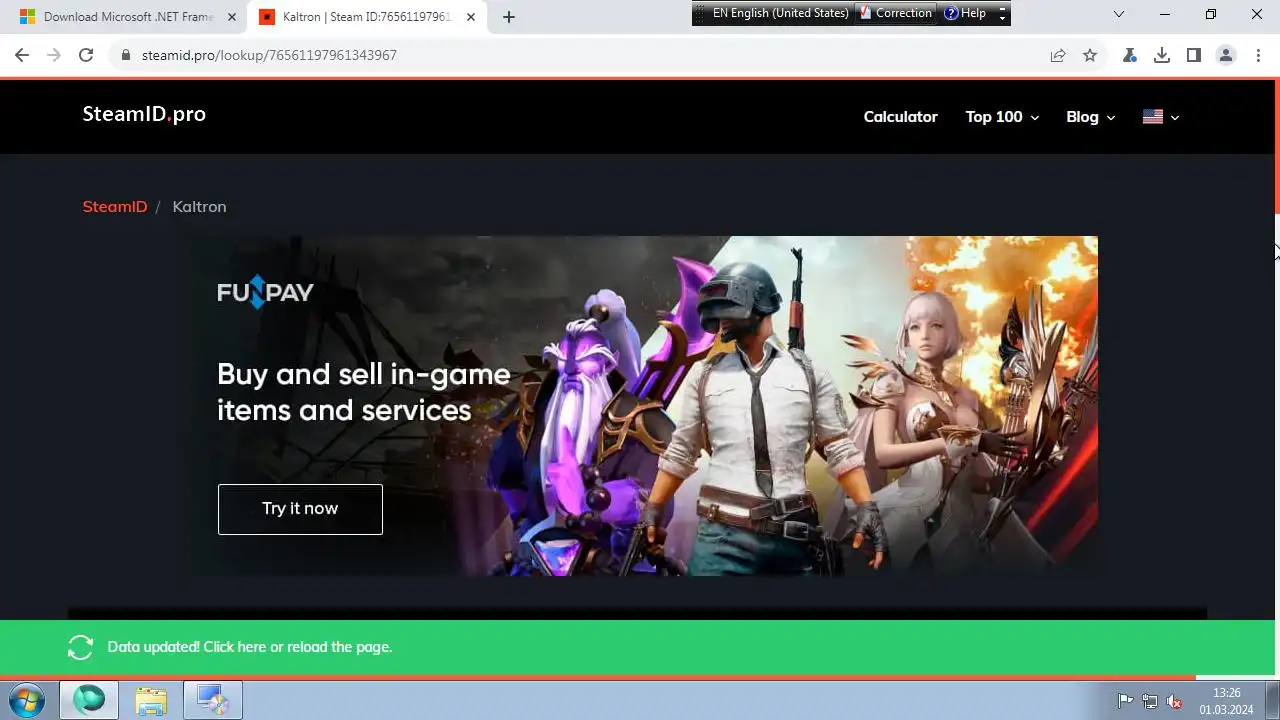Click the SteamID breadcrumb link
This screenshot has width=1280, height=720.
click(115, 206)
